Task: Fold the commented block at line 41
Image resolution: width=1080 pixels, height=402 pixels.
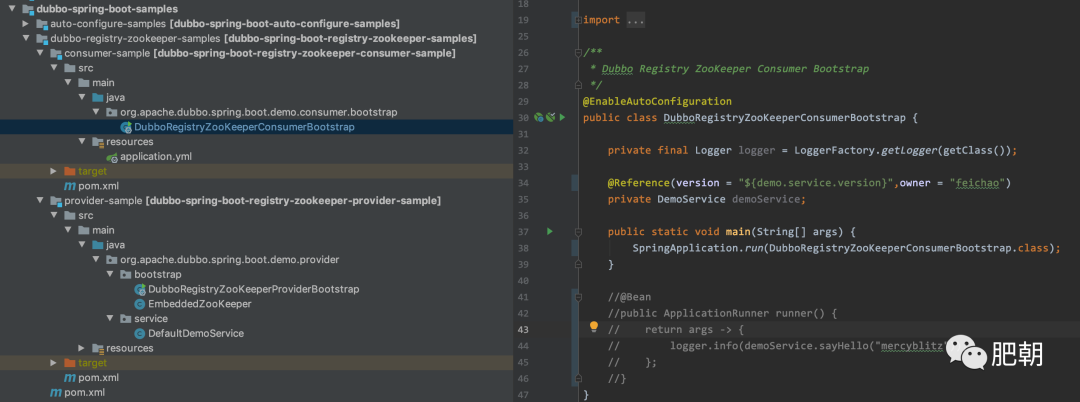Action: 577,297
